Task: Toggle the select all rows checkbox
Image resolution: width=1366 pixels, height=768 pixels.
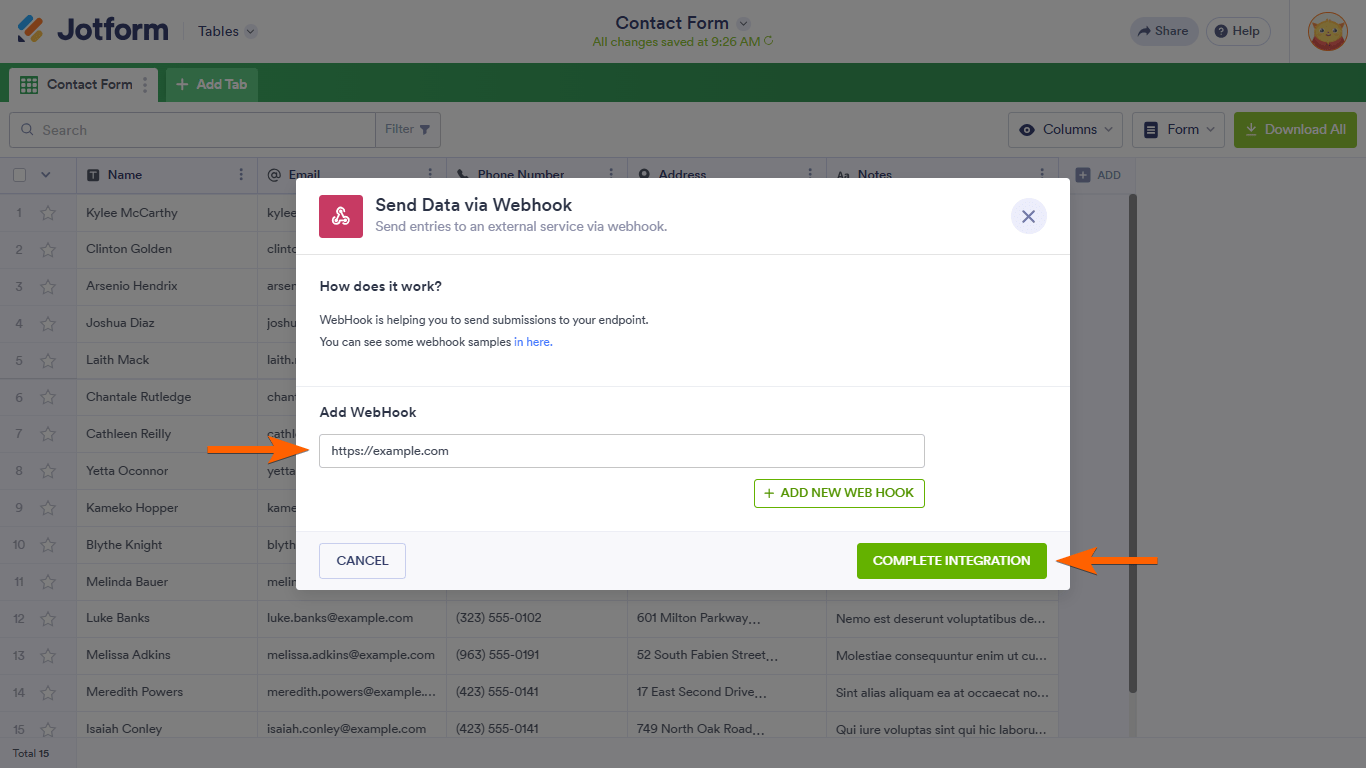Action: pos(20,175)
